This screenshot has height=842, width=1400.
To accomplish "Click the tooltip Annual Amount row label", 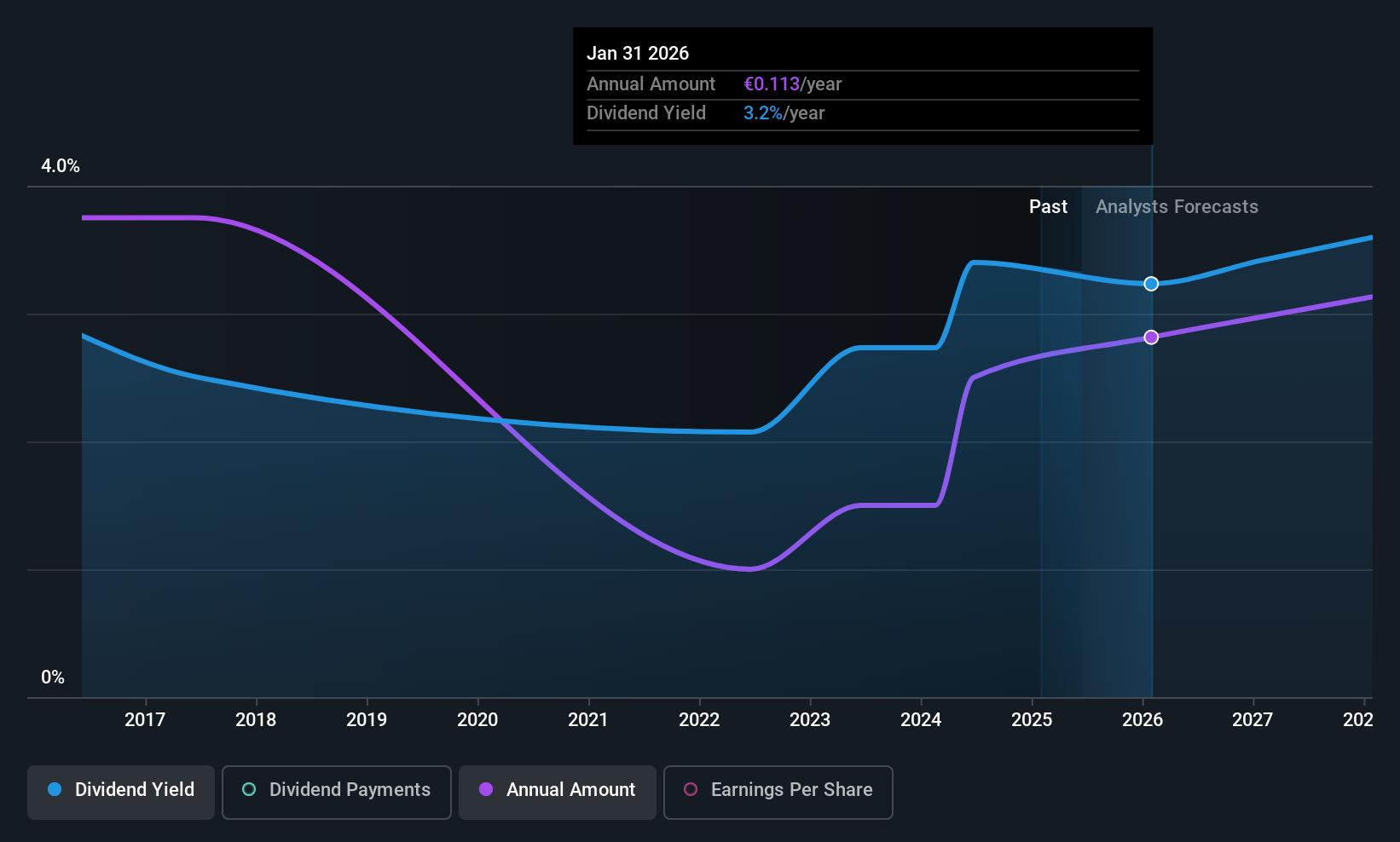I will pyautogui.click(x=651, y=84).
